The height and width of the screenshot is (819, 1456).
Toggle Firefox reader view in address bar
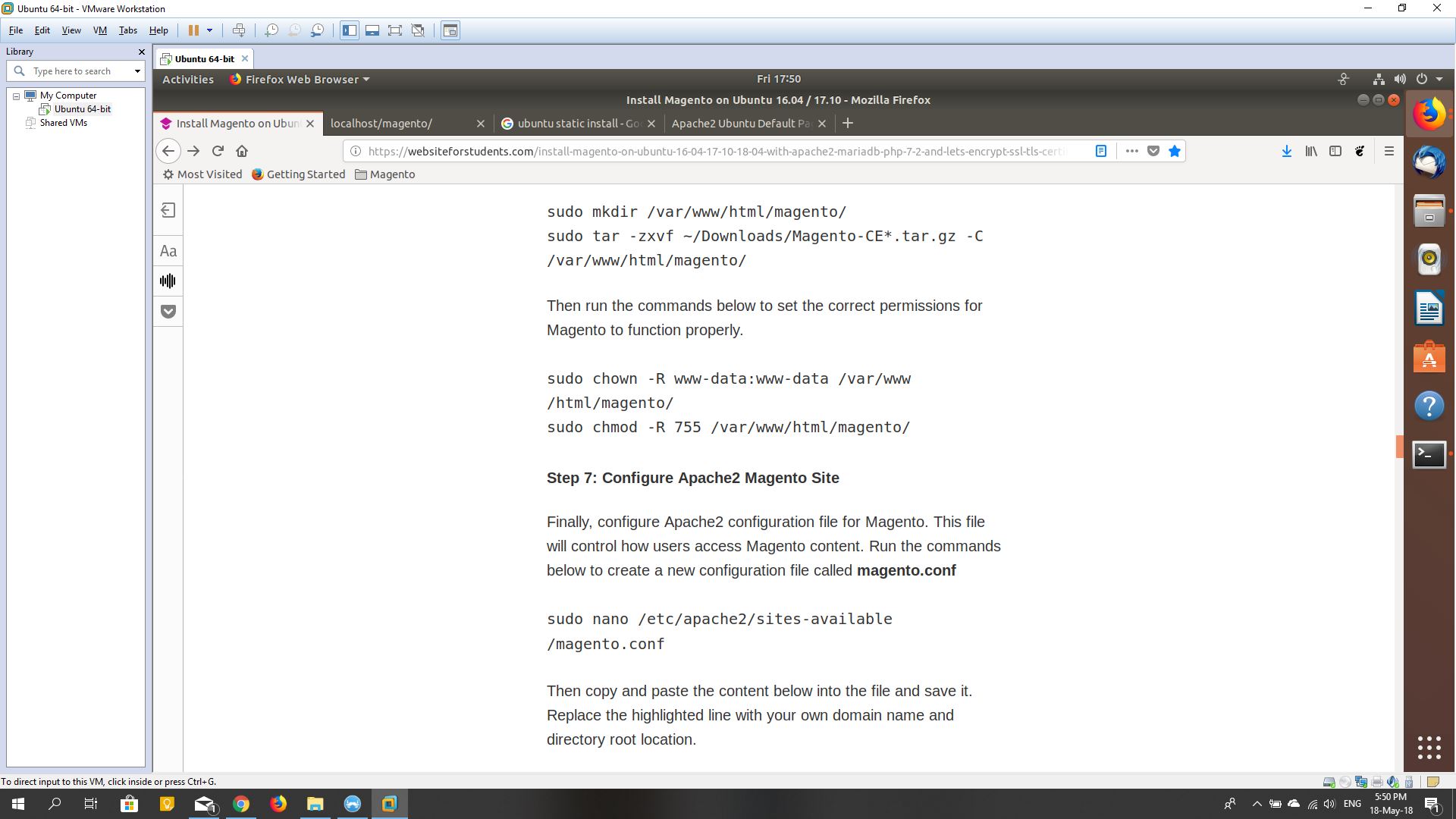coord(1101,151)
